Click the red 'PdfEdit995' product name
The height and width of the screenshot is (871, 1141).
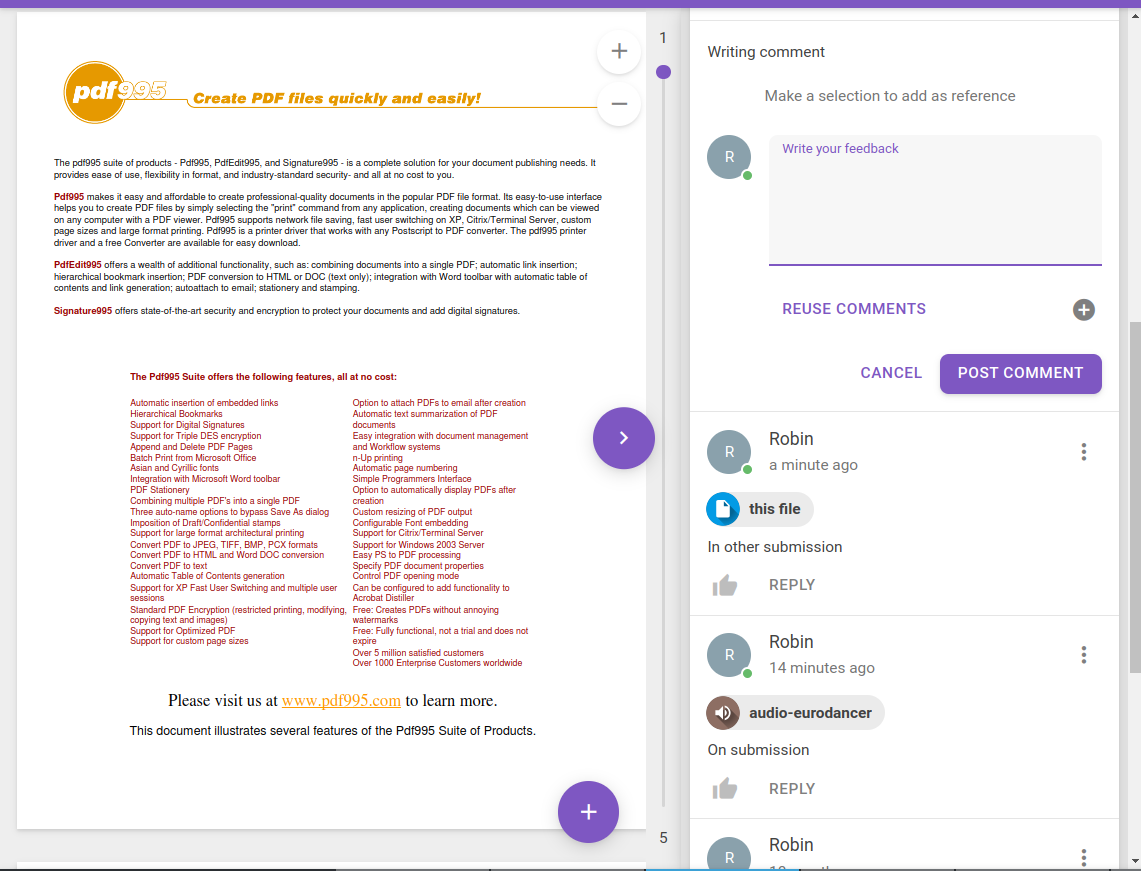78,265
